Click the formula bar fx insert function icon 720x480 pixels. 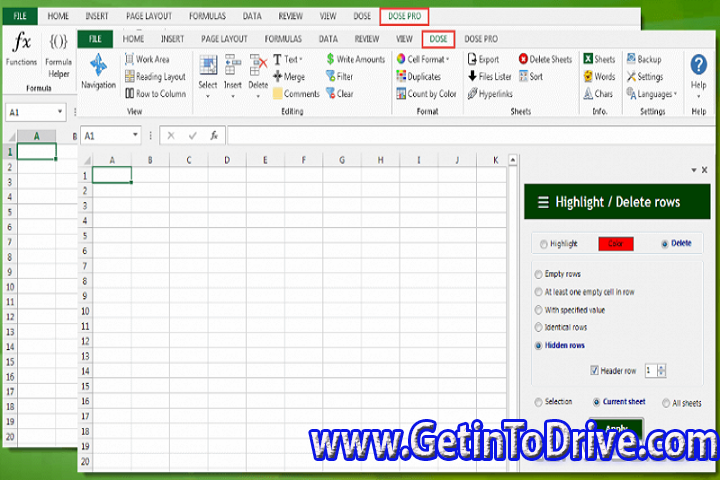(214, 136)
